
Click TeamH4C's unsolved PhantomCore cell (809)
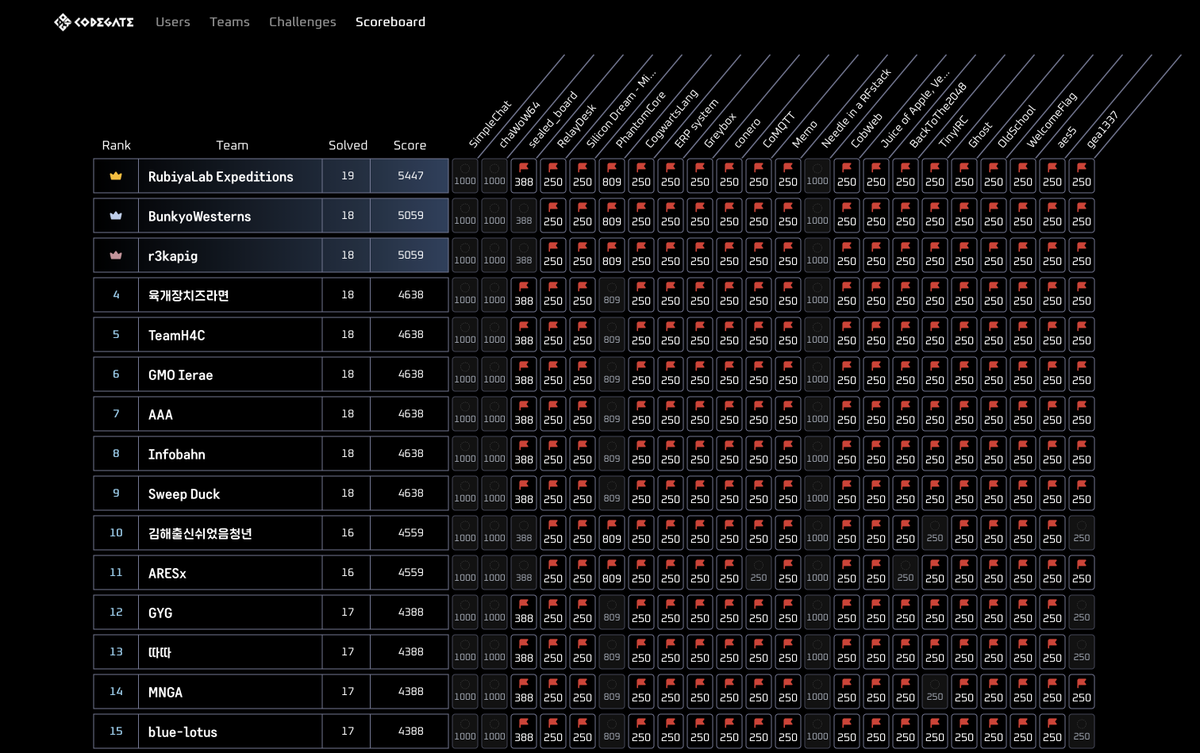click(x=612, y=335)
